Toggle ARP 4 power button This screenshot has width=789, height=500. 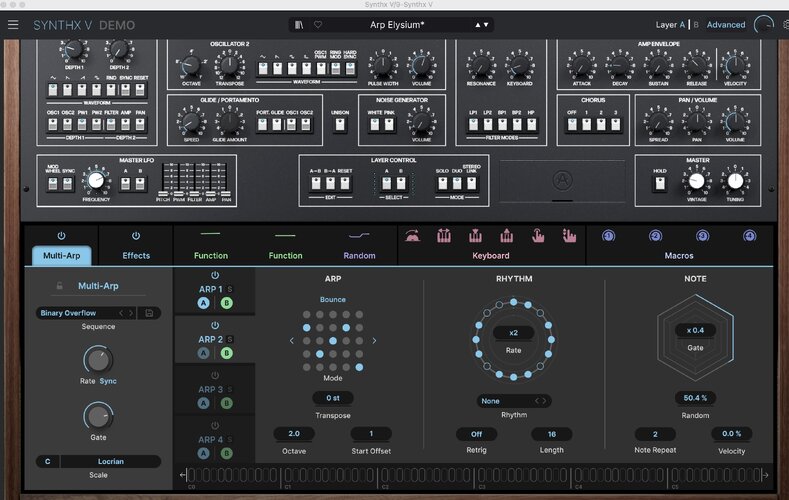click(215, 426)
